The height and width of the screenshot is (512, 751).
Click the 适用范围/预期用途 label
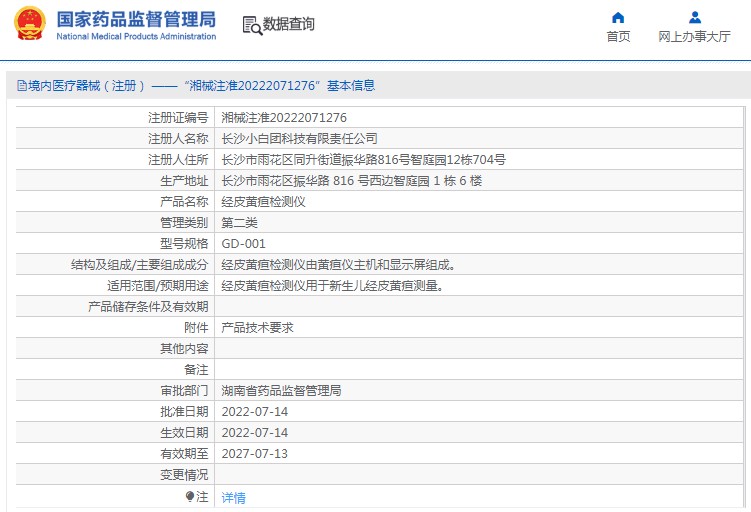pos(158,286)
